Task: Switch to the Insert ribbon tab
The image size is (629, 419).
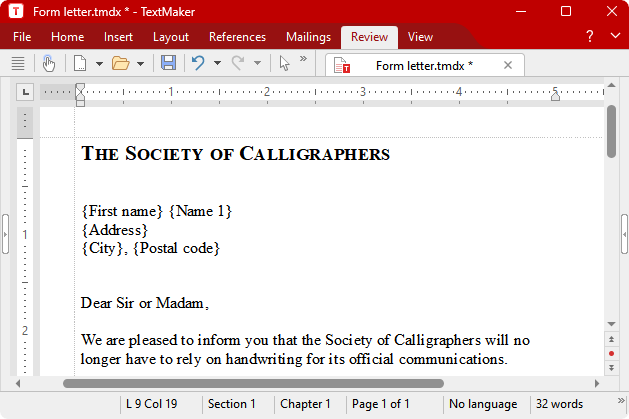Action: coord(118,37)
